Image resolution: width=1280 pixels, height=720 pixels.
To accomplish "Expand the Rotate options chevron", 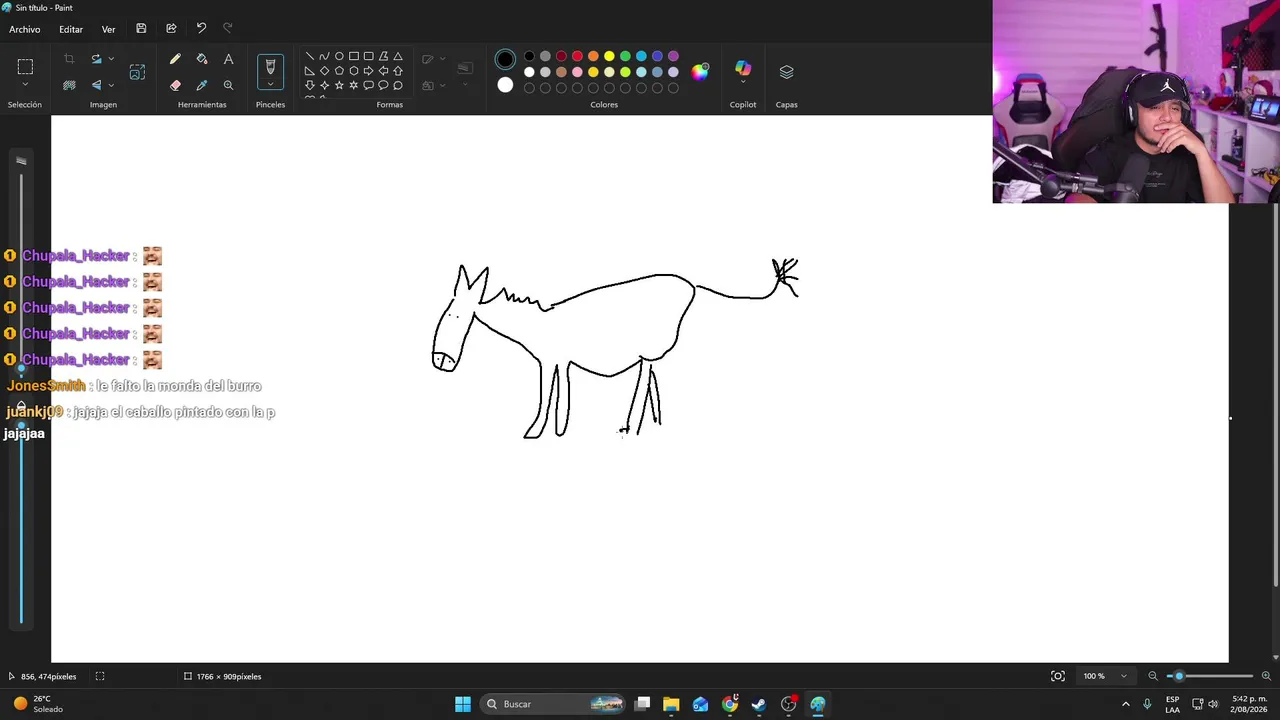I will pyautogui.click(x=111, y=60).
